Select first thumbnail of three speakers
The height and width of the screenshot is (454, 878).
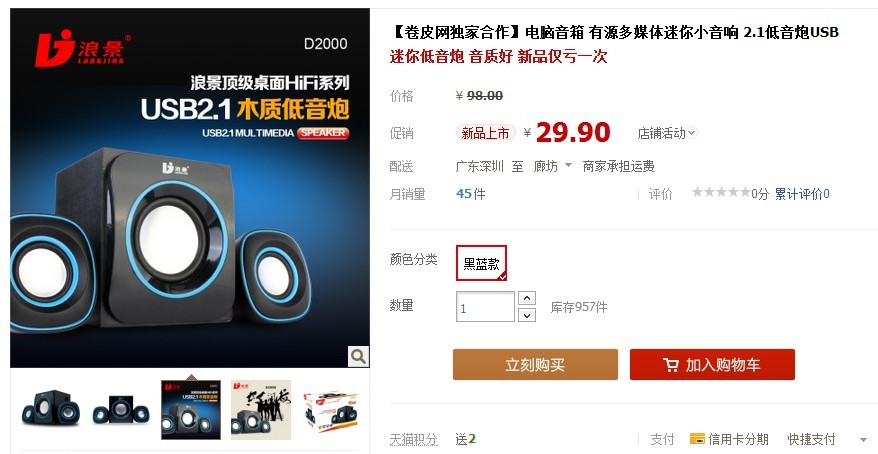click(51, 409)
